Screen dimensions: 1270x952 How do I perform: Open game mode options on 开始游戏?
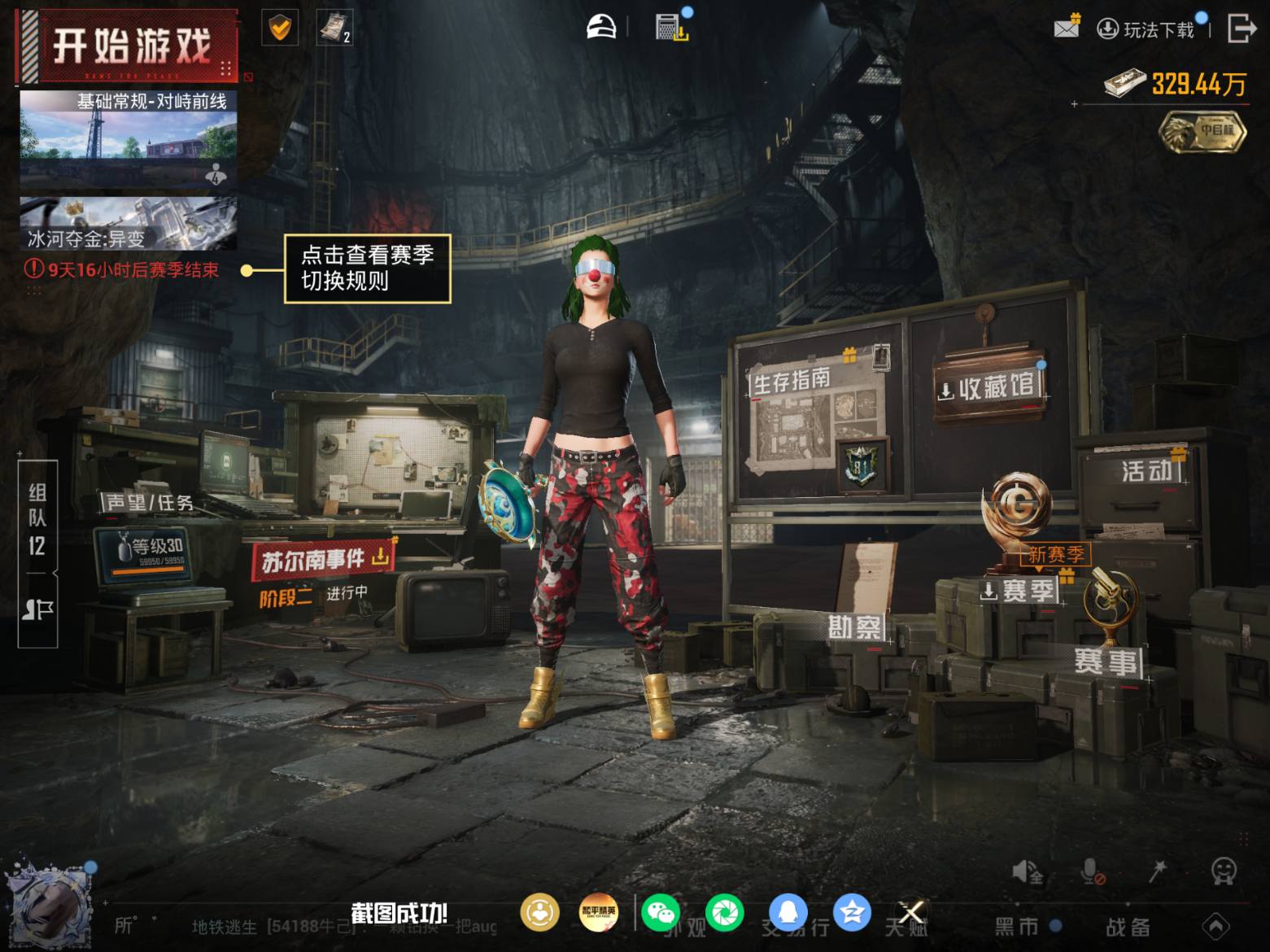(226, 68)
